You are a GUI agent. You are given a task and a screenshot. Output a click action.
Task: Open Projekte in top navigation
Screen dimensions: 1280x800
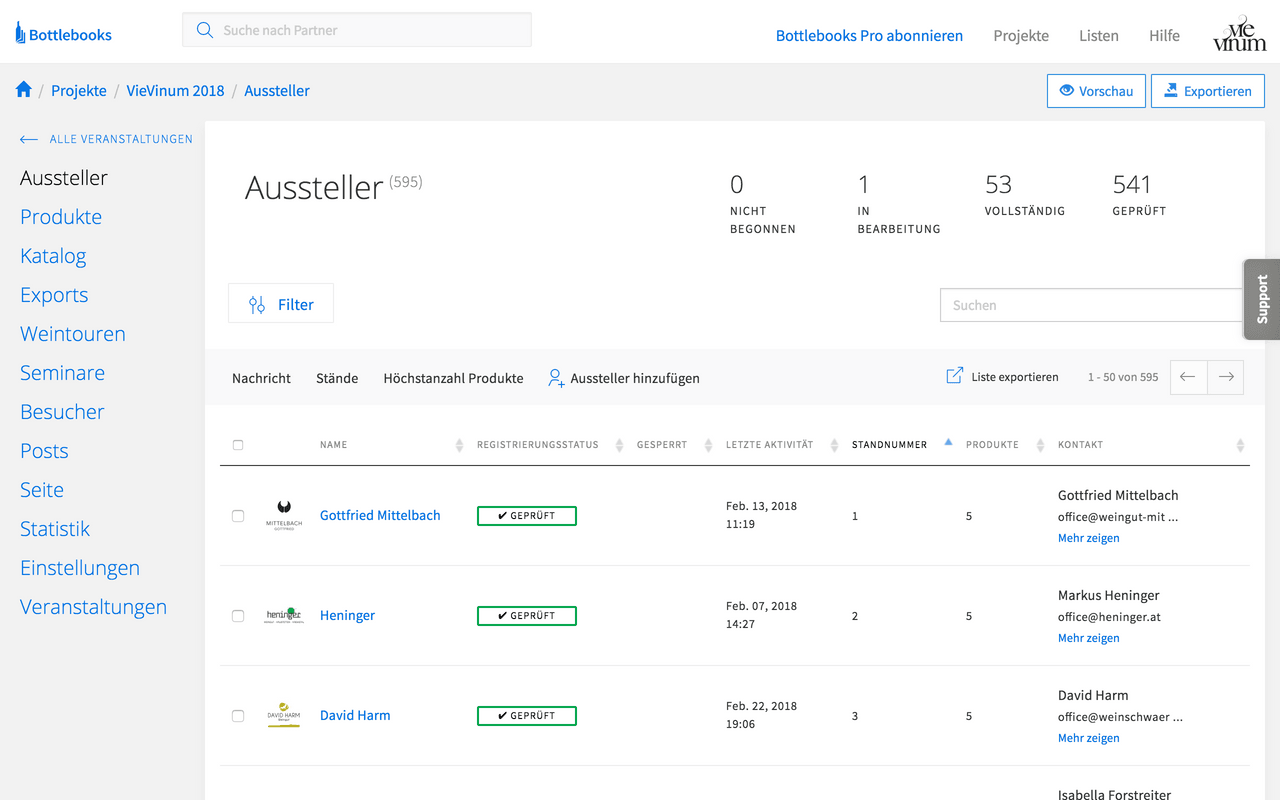coord(1021,35)
